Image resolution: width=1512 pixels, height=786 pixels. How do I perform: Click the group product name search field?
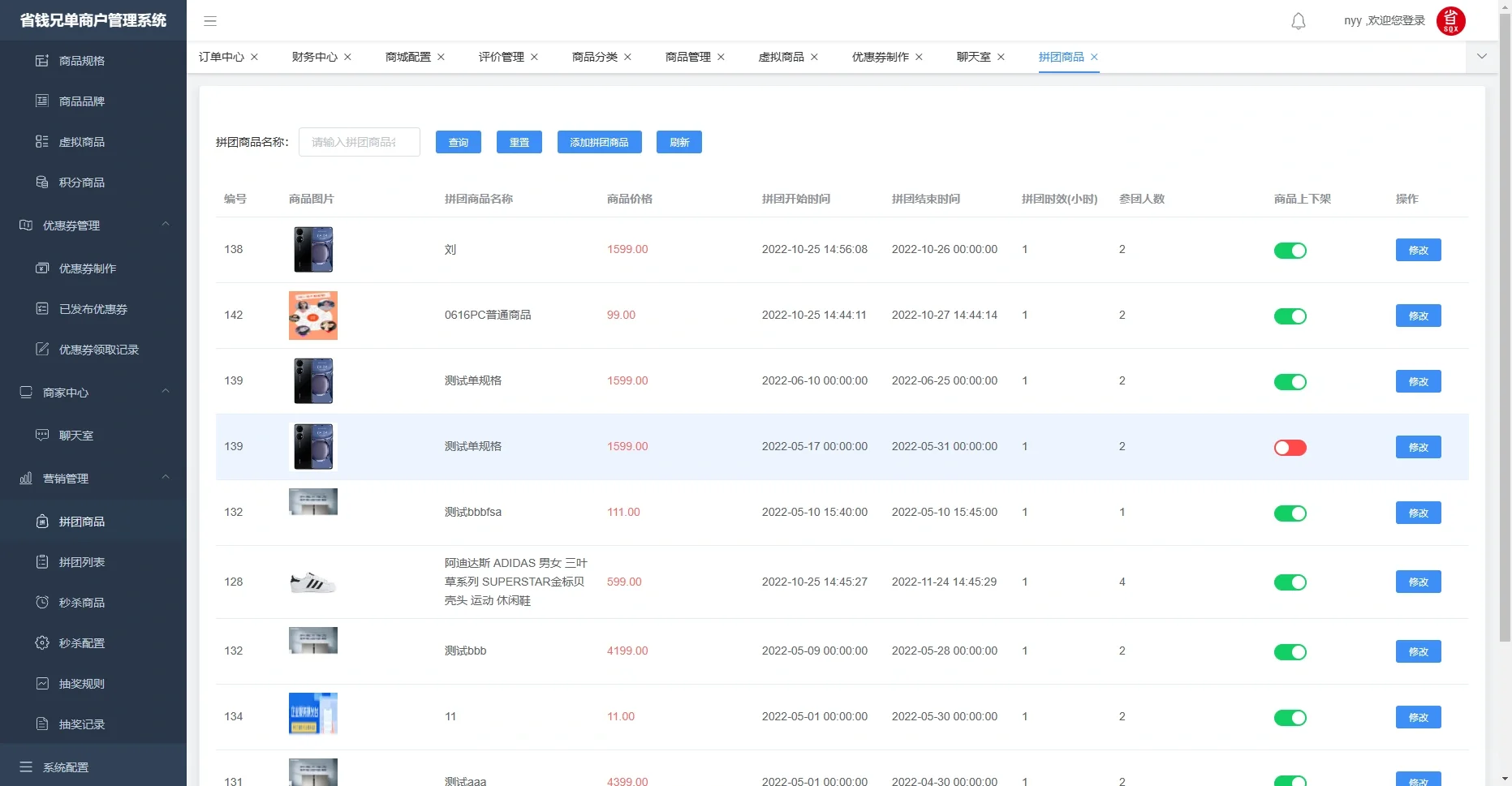359,142
